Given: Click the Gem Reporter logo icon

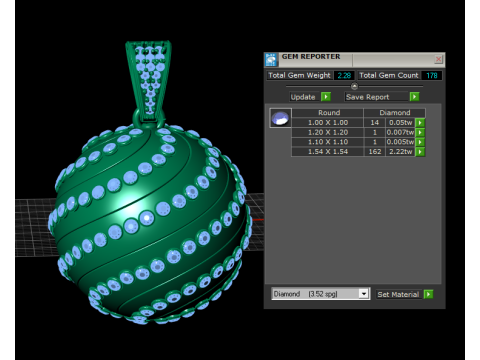Looking at the screenshot, I should pos(271,60).
